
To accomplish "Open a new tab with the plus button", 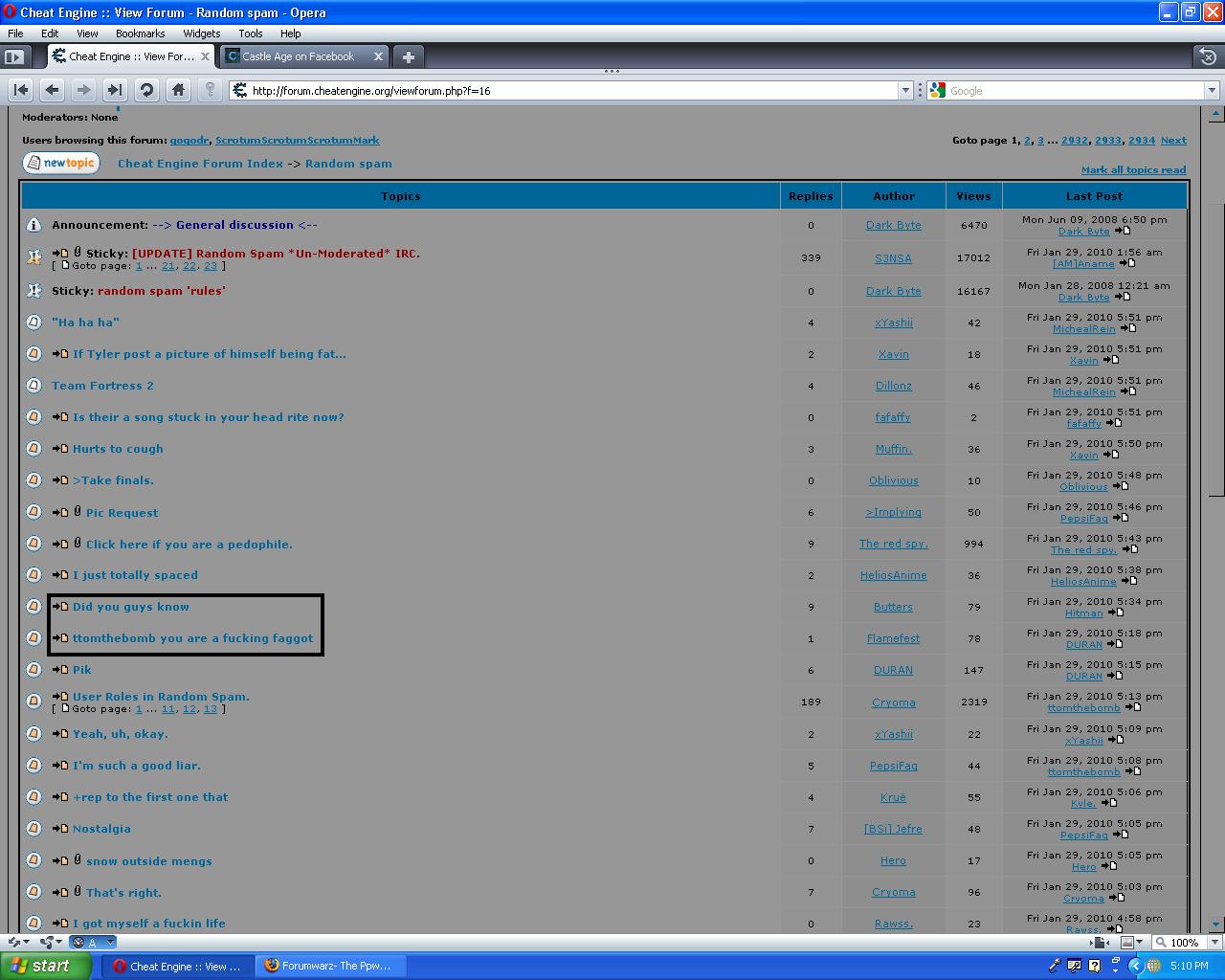I will point(409,56).
